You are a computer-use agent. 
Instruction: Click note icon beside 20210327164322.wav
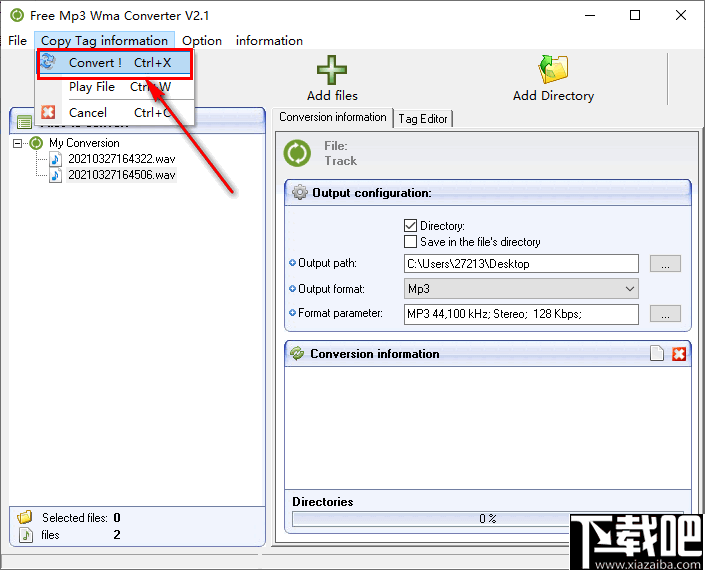[x=55, y=159]
